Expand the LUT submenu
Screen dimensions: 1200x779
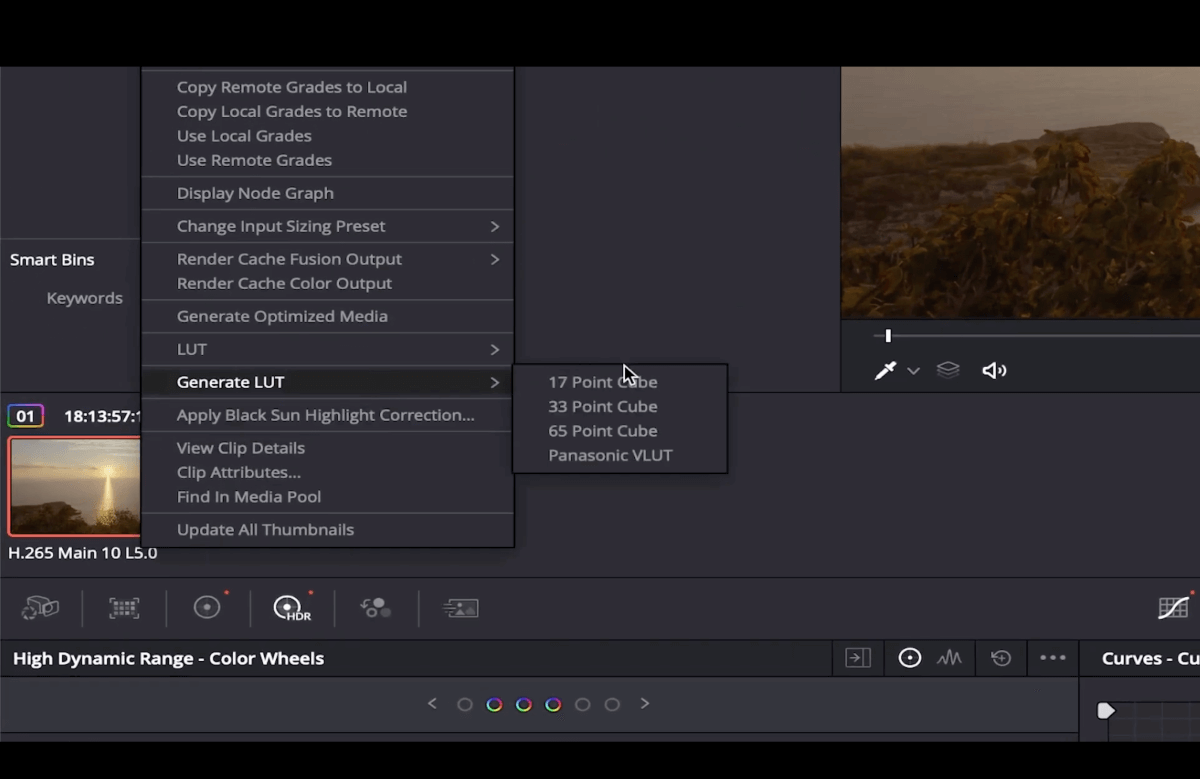tap(328, 349)
